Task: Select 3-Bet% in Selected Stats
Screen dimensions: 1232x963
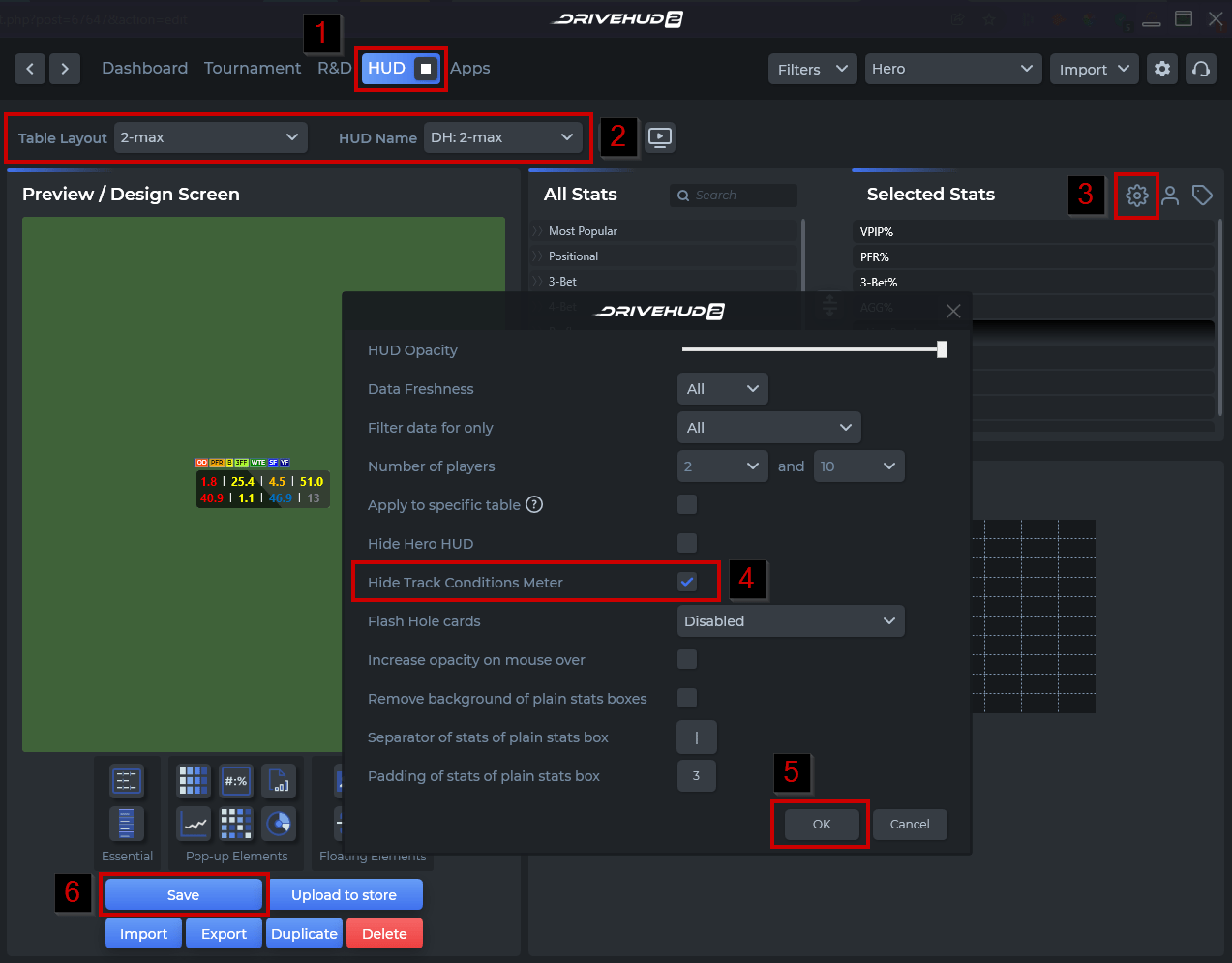Action: [1034, 282]
